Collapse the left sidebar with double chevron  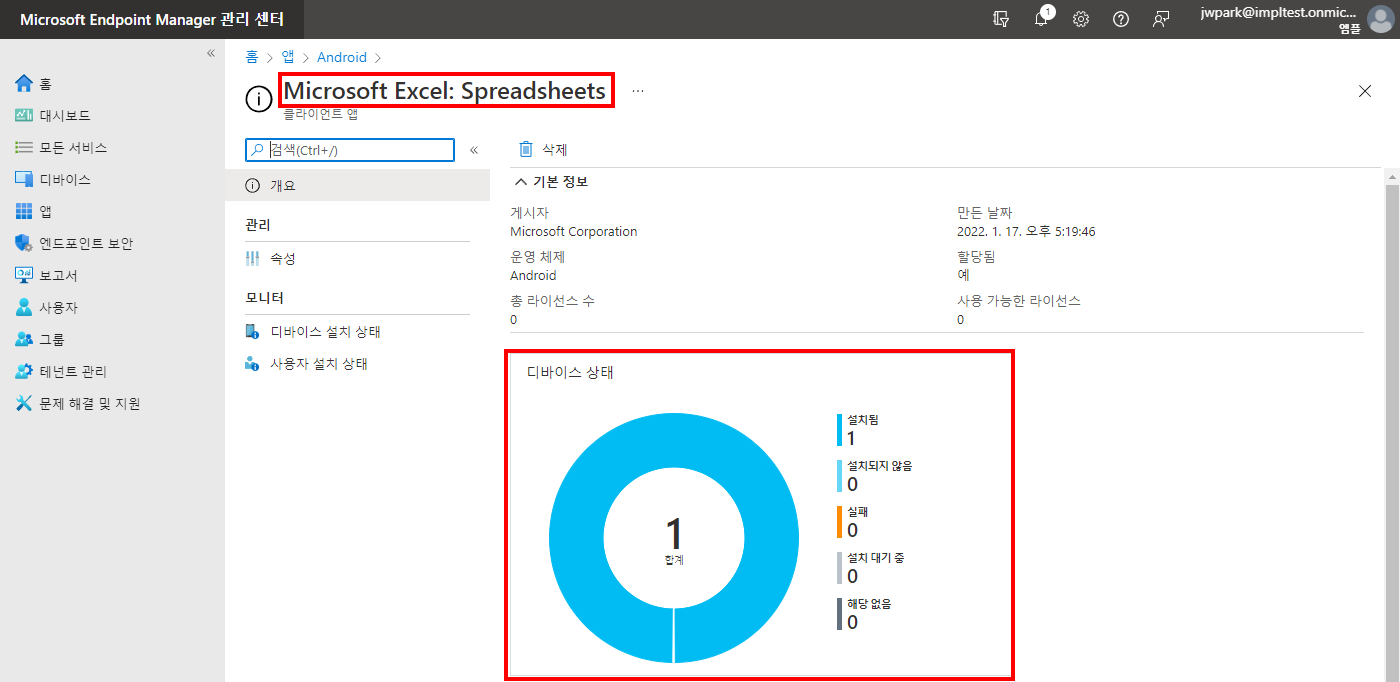pyautogui.click(x=211, y=53)
